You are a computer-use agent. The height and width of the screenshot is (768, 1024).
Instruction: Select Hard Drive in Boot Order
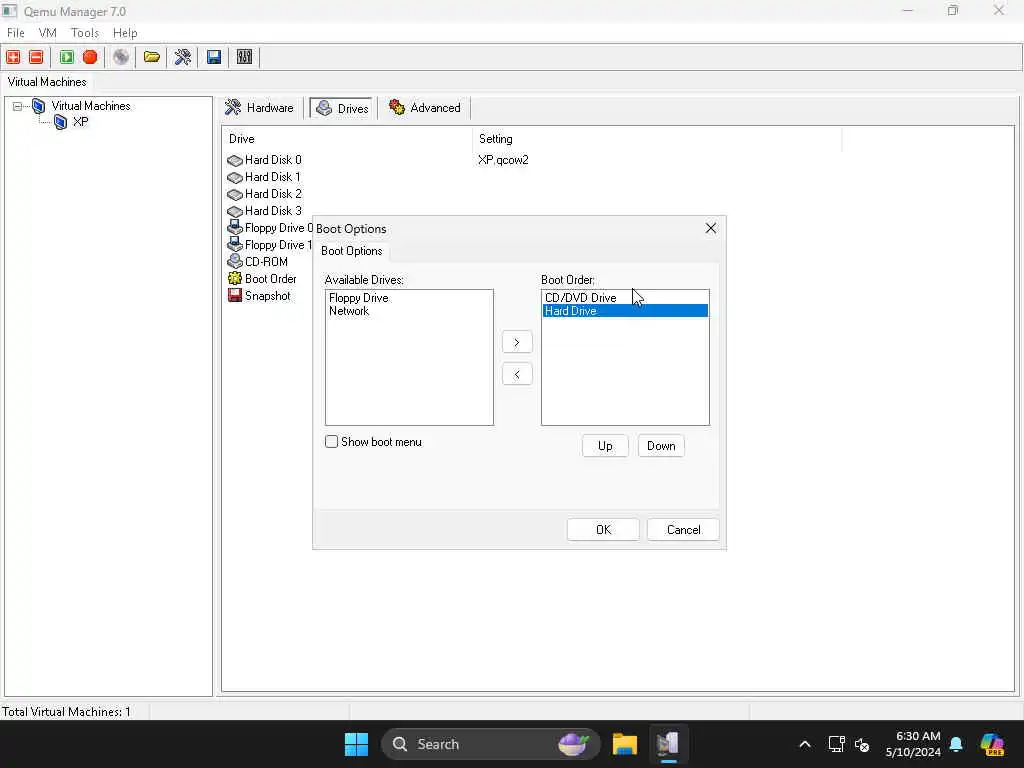pyautogui.click(x=625, y=311)
